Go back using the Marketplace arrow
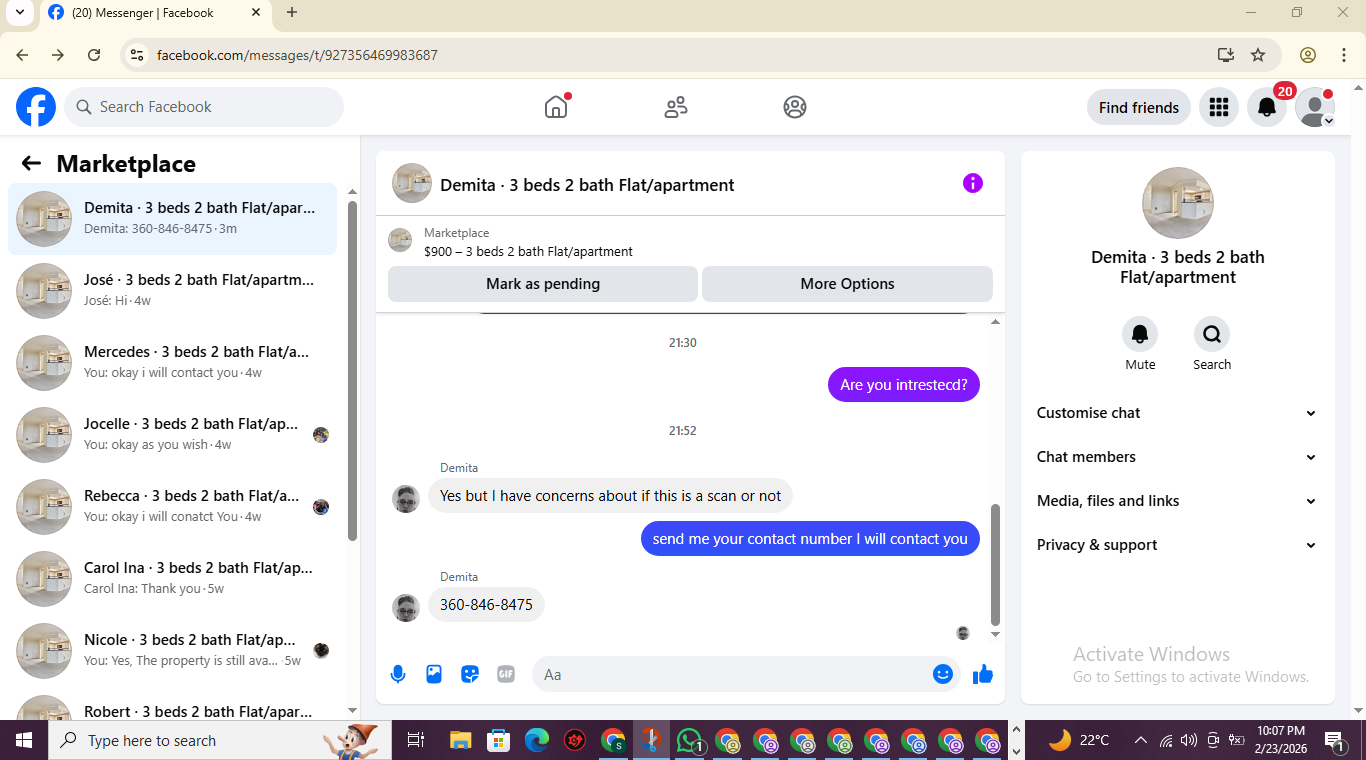The width and height of the screenshot is (1366, 760). [31, 164]
